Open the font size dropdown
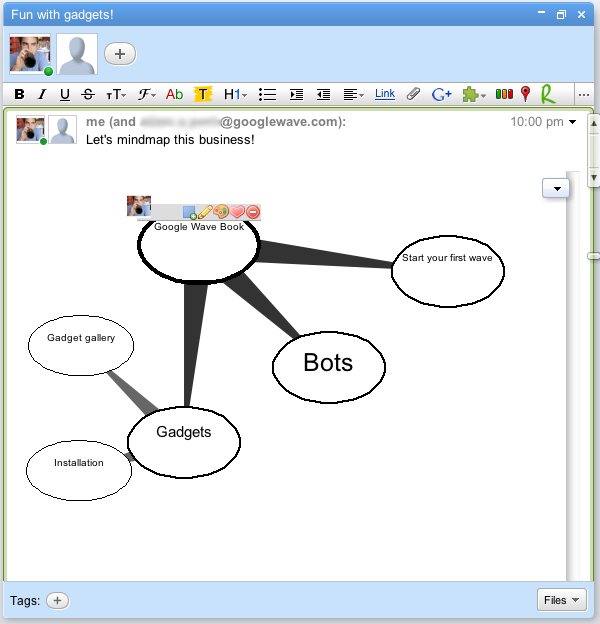 tap(116, 94)
